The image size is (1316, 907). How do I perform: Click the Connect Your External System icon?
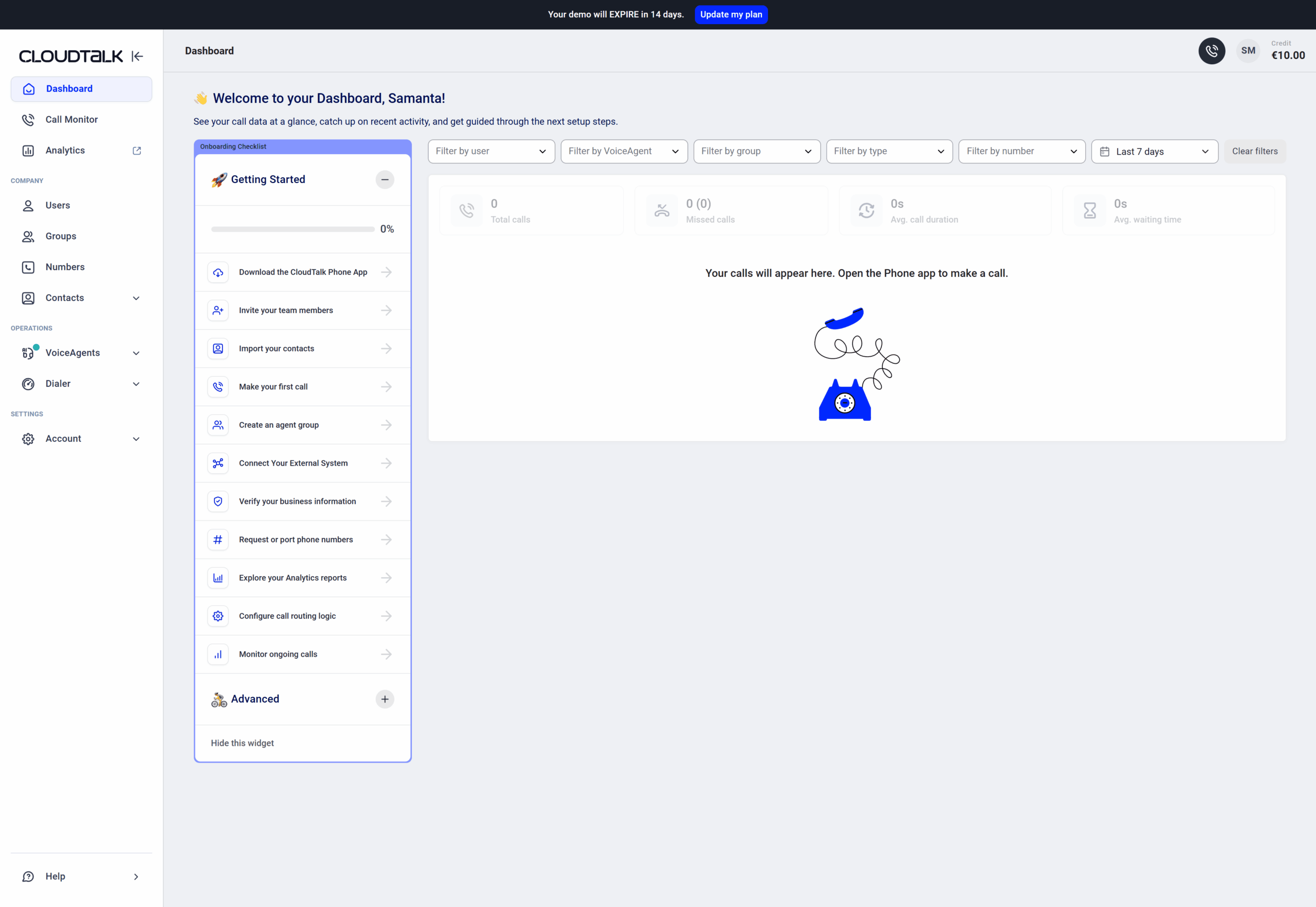coord(218,463)
